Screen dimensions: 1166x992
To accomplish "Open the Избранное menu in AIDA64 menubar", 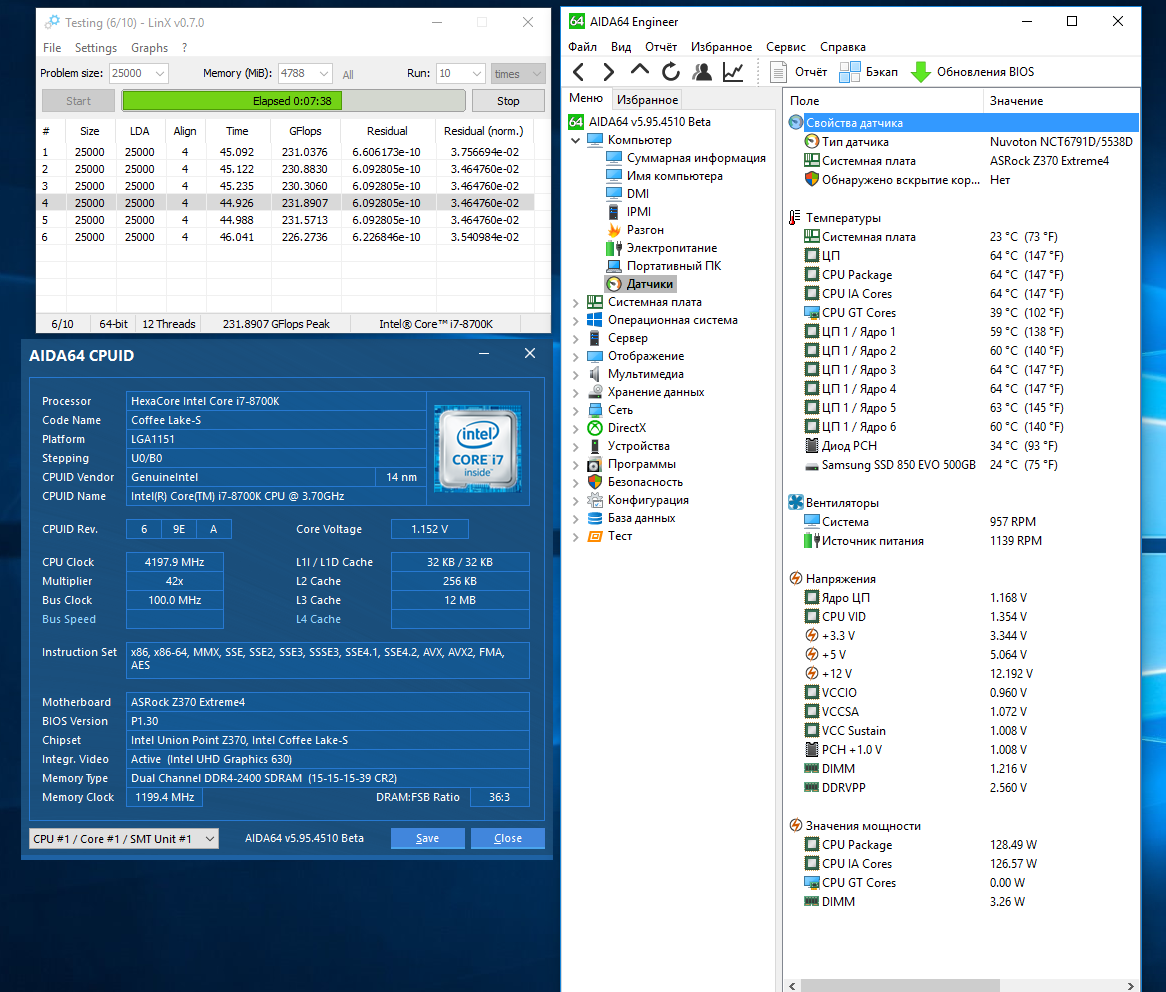I will coord(721,47).
